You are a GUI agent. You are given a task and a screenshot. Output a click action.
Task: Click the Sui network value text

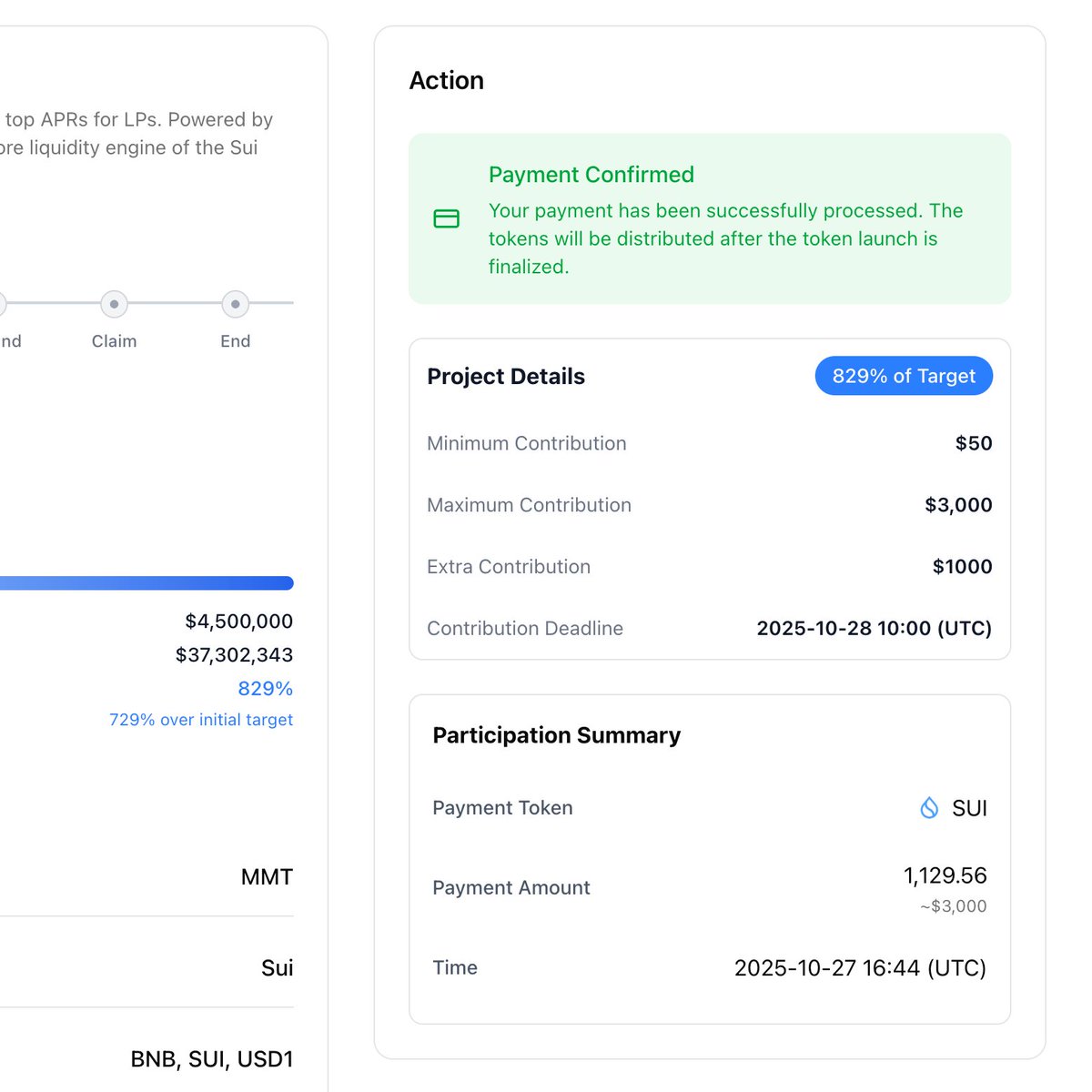pyautogui.click(x=277, y=968)
